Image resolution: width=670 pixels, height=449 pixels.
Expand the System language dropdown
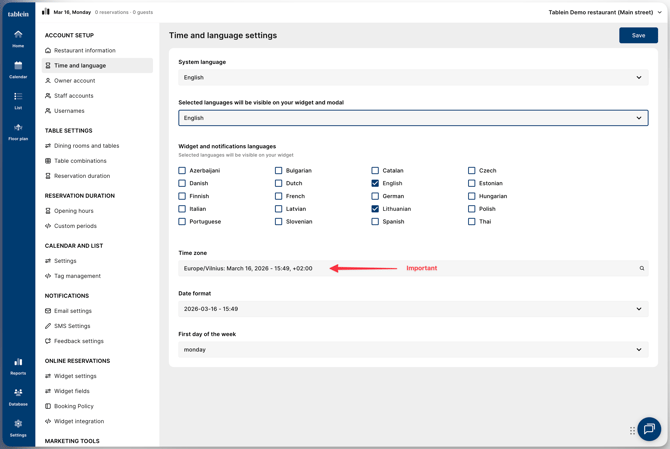coord(413,77)
